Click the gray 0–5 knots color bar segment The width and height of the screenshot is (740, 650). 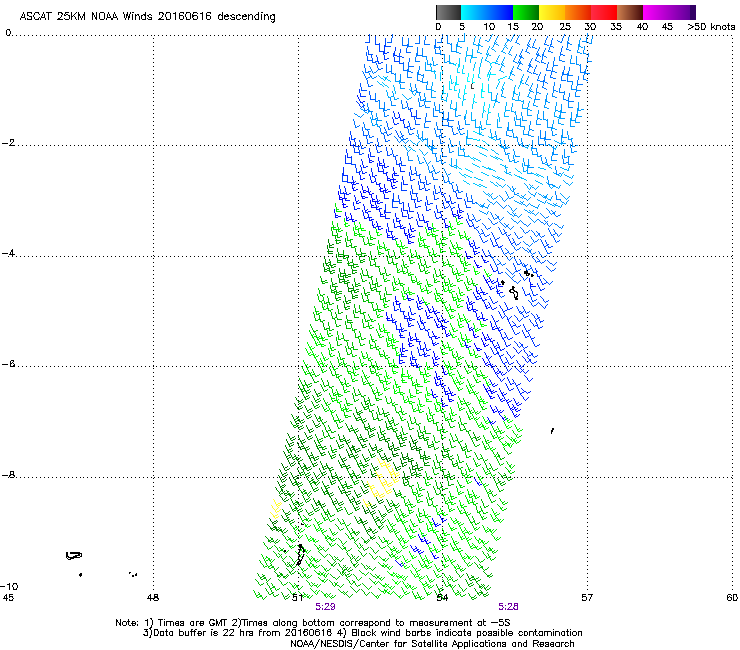point(448,12)
